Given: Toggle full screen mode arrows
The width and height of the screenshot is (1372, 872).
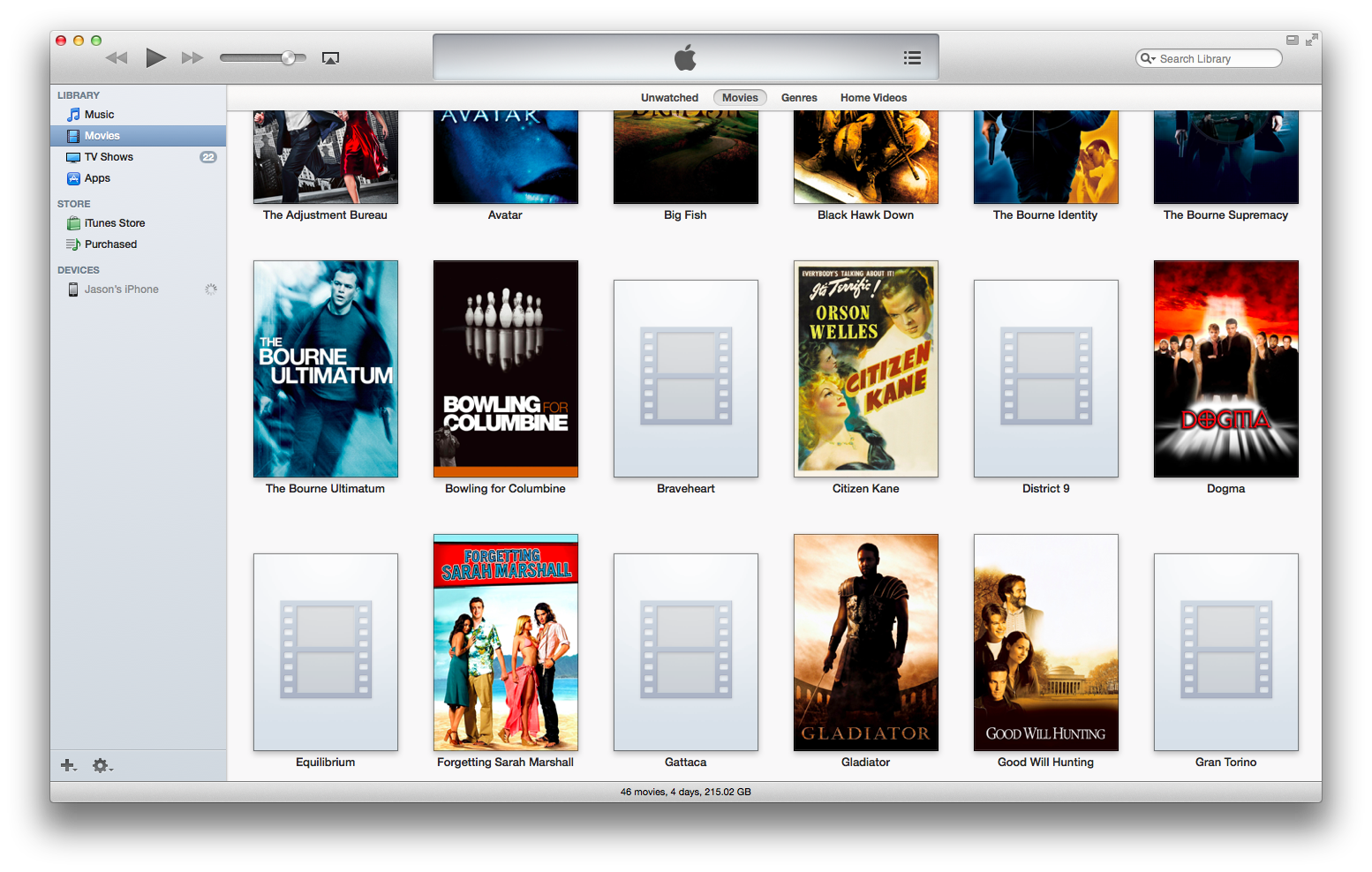Looking at the screenshot, I should pyautogui.click(x=1311, y=40).
